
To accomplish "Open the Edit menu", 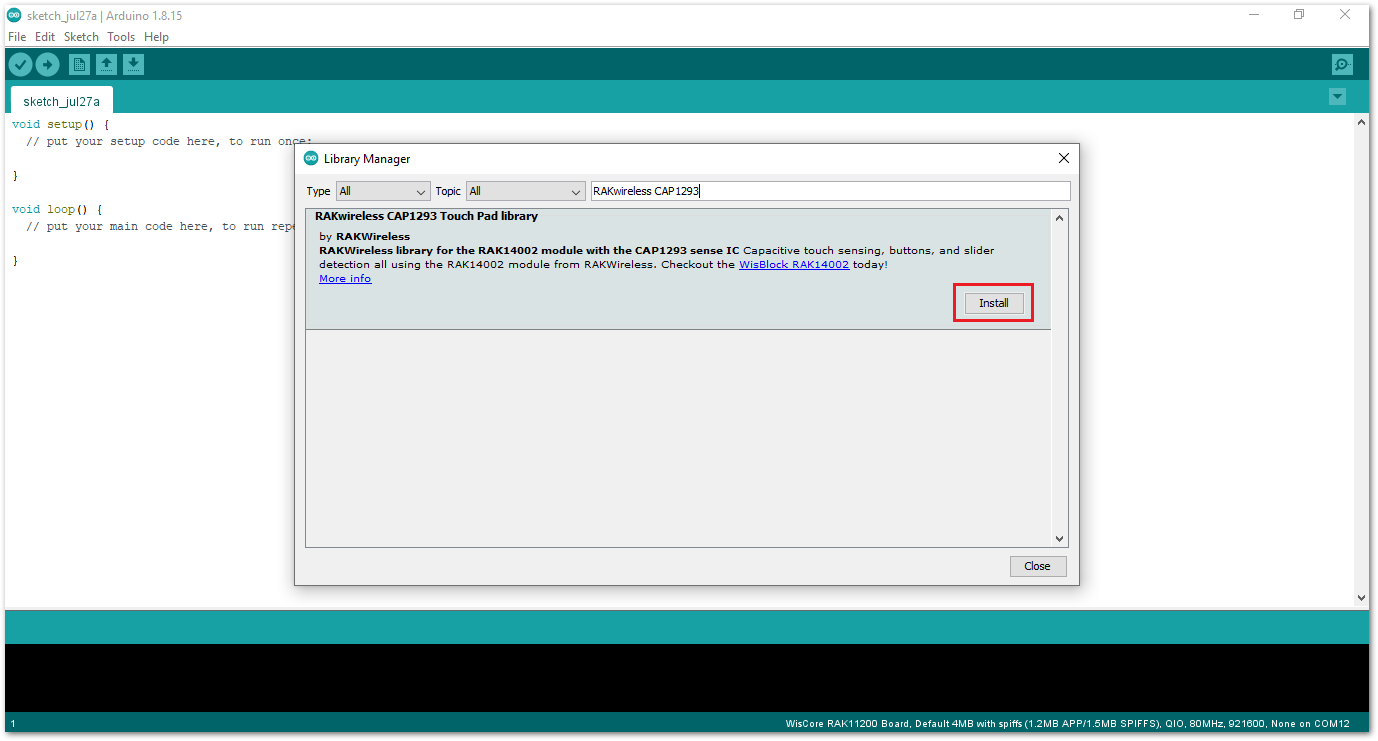I will 45,37.
